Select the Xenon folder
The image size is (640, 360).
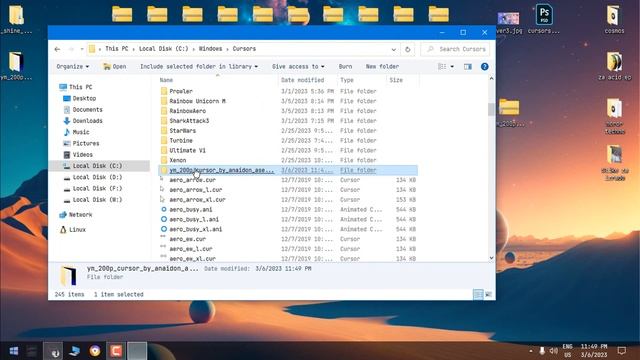(178, 160)
